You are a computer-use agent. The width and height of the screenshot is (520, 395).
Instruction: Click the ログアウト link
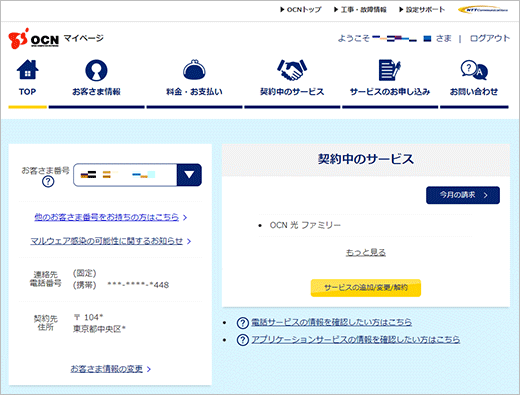pyautogui.click(x=490, y=38)
